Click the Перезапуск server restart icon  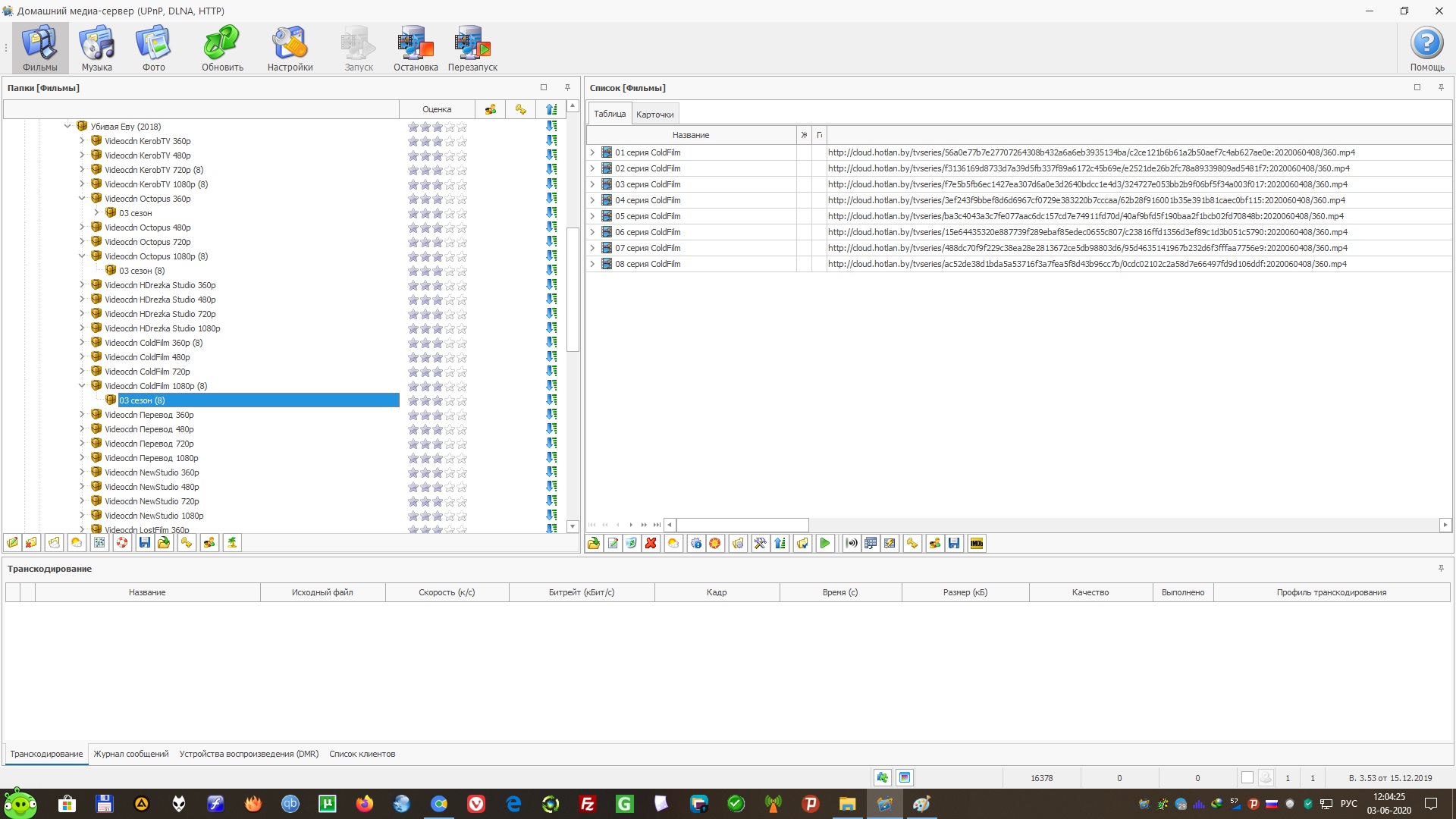pos(472,47)
